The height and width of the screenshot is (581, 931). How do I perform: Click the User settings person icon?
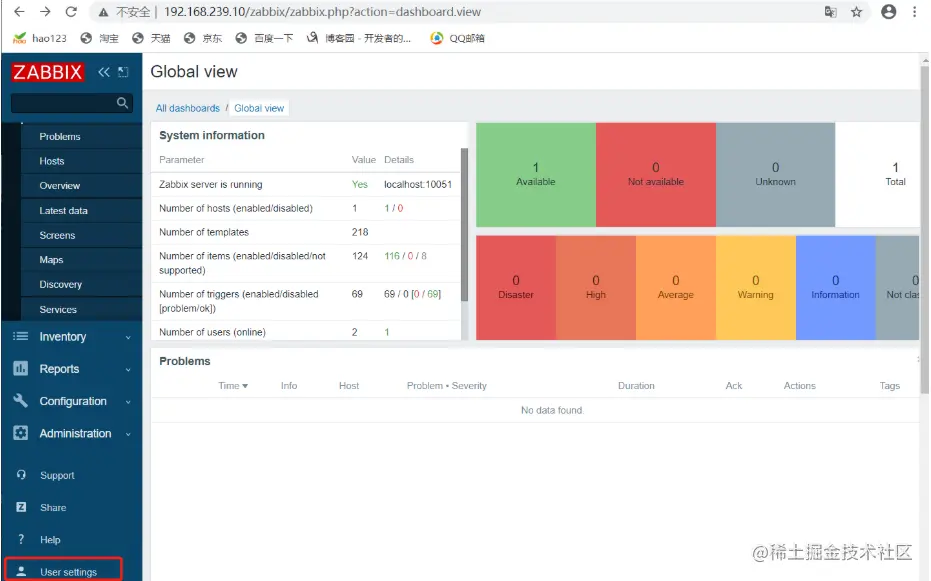(21, 572)
